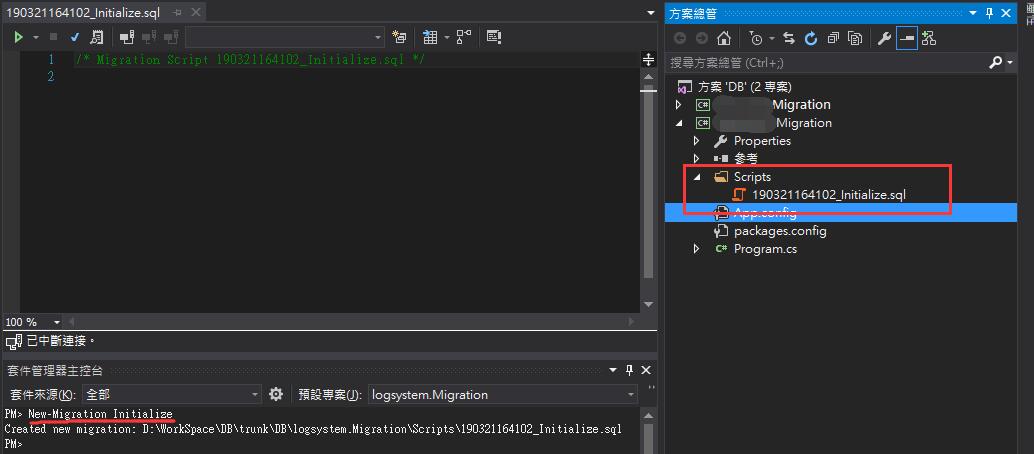Screen dimensions: 1034x454
Task: Open the results format dropdown arrow
Action: [446, 38]
